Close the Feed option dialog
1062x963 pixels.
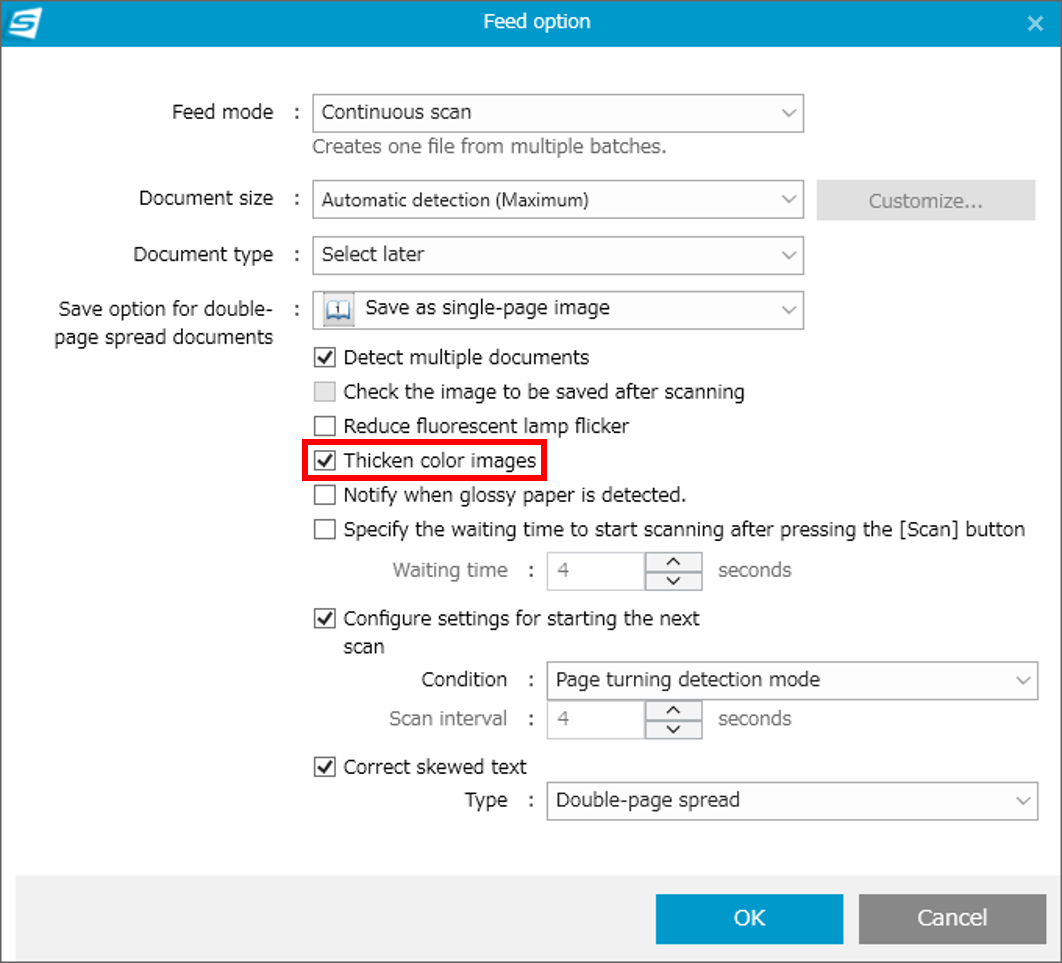(1035, 24)
